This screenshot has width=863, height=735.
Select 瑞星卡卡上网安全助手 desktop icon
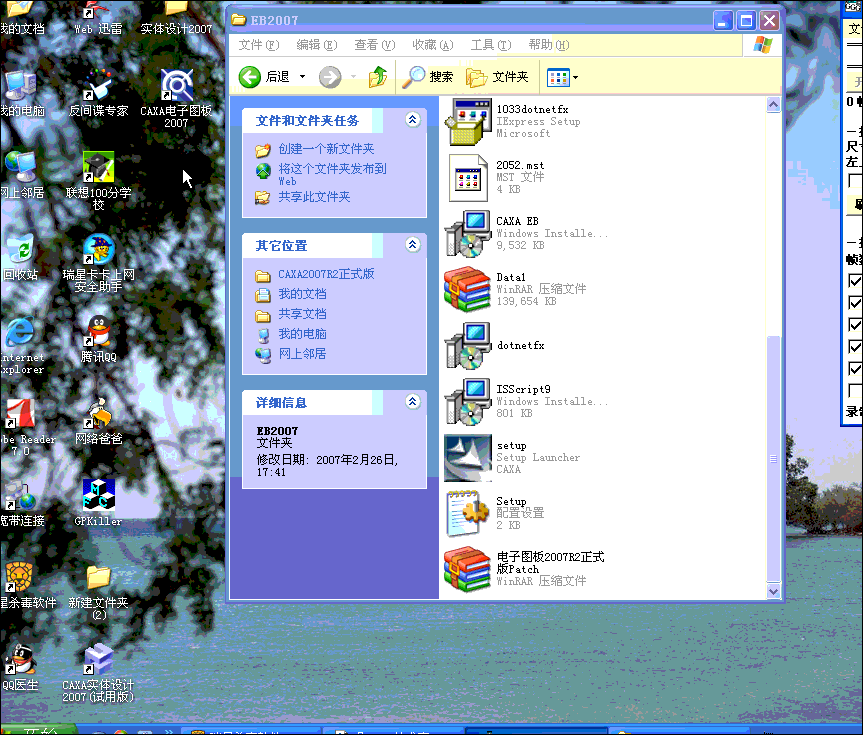(x=98, y=263)
